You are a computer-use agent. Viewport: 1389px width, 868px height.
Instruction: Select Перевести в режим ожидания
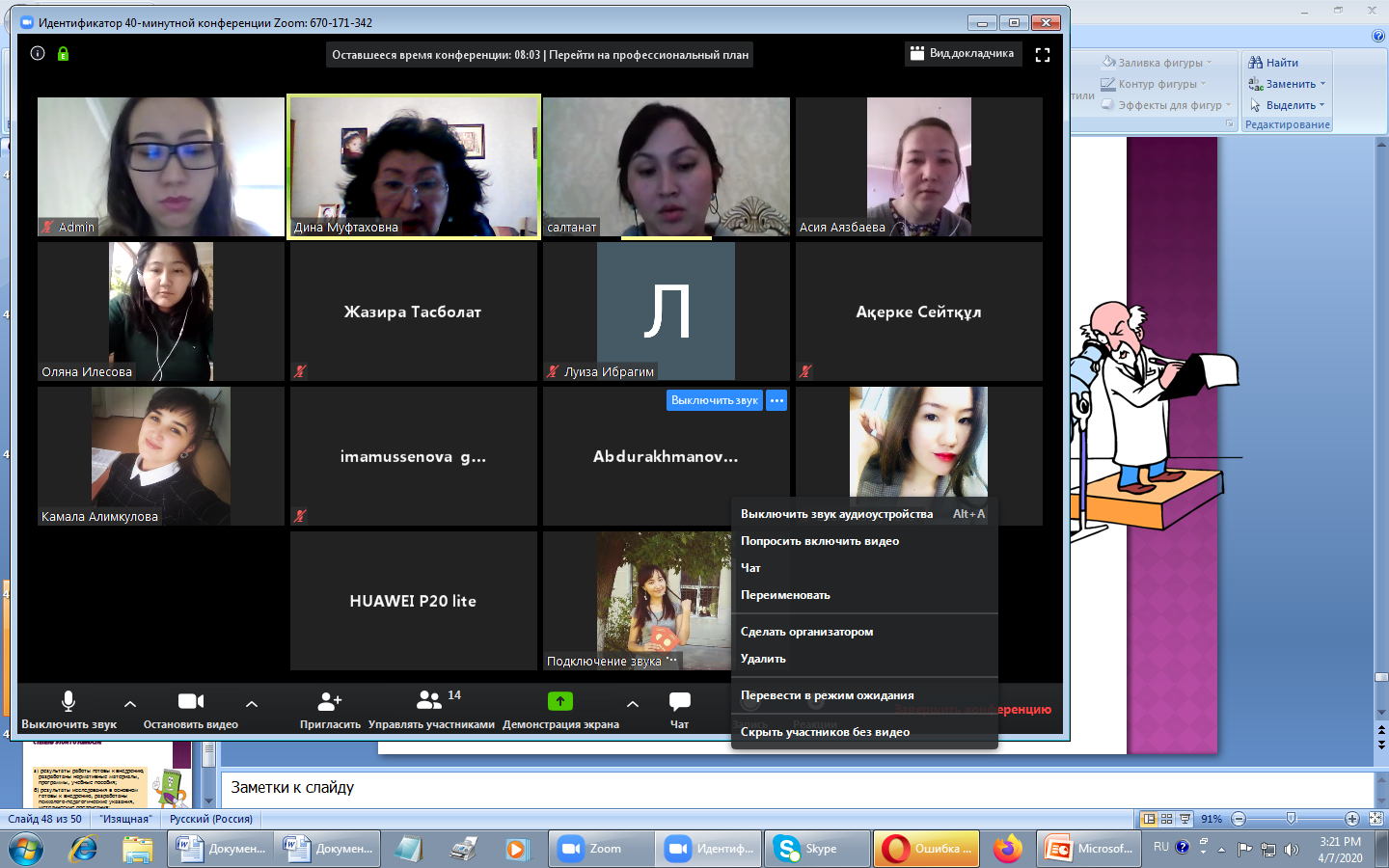(863, 695)
